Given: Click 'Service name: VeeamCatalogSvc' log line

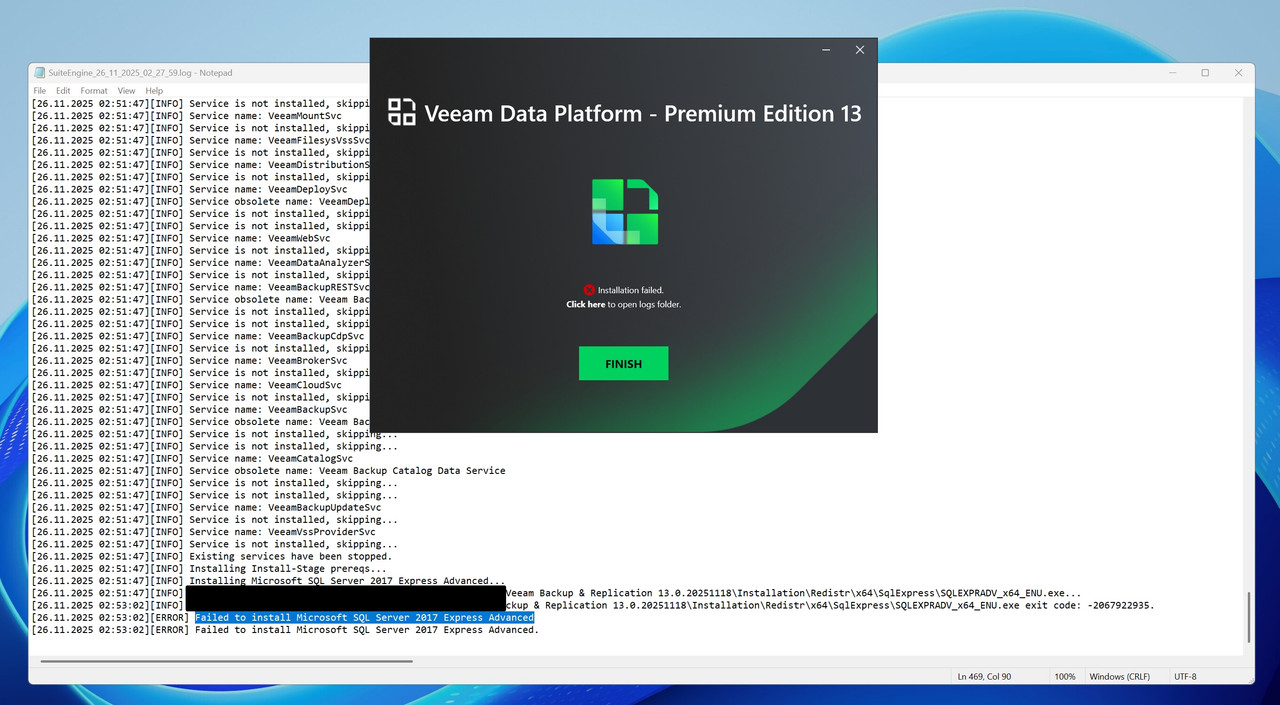Looking at the screenshot, I should 193,459.
